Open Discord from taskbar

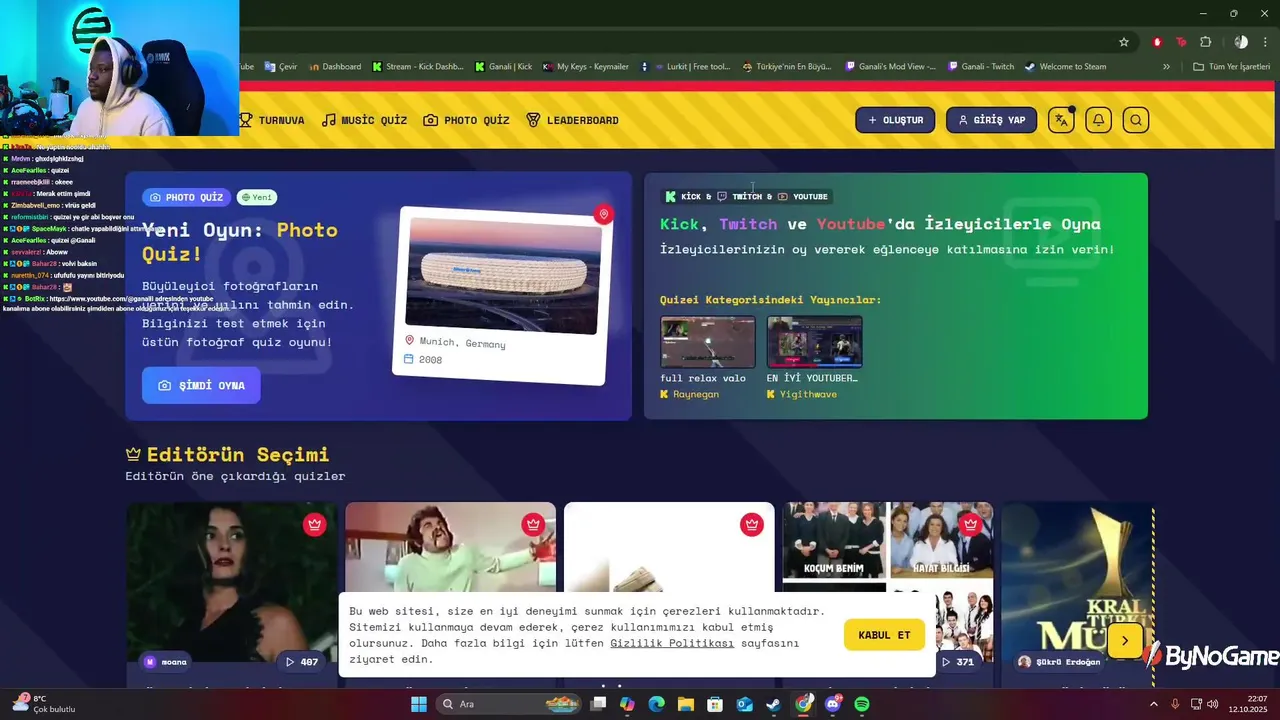833,704
